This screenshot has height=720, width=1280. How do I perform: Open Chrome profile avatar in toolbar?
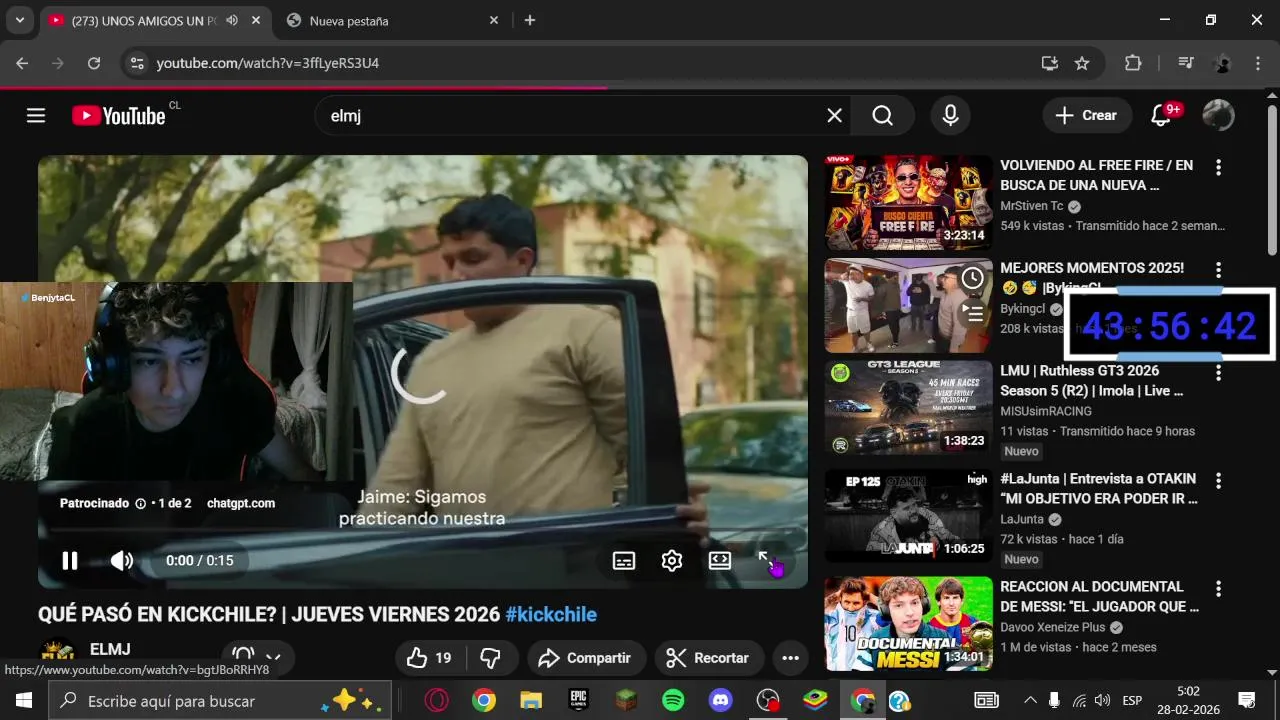(x=1222, y=63)
